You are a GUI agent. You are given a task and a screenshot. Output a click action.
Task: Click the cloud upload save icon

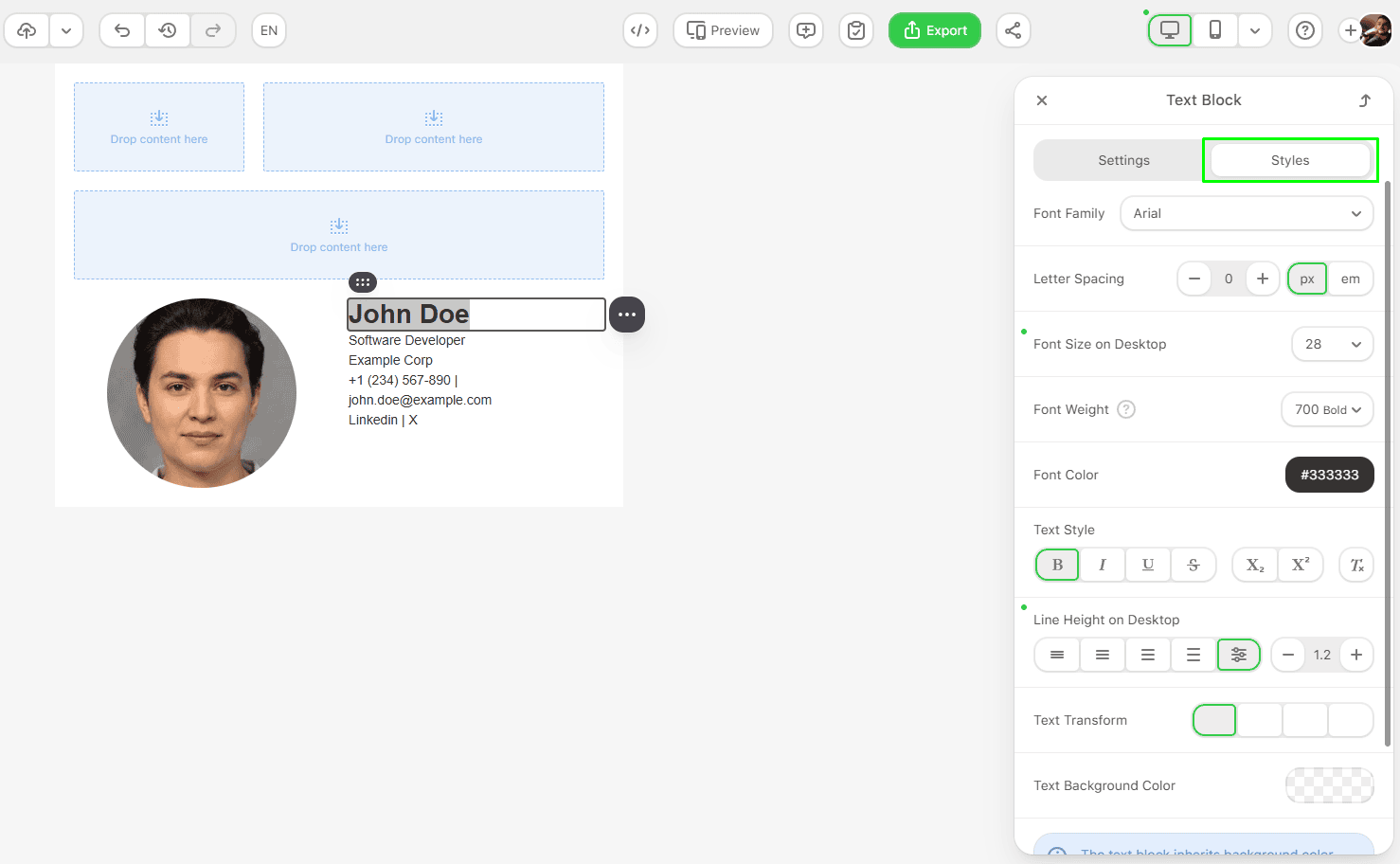point(27,30)
